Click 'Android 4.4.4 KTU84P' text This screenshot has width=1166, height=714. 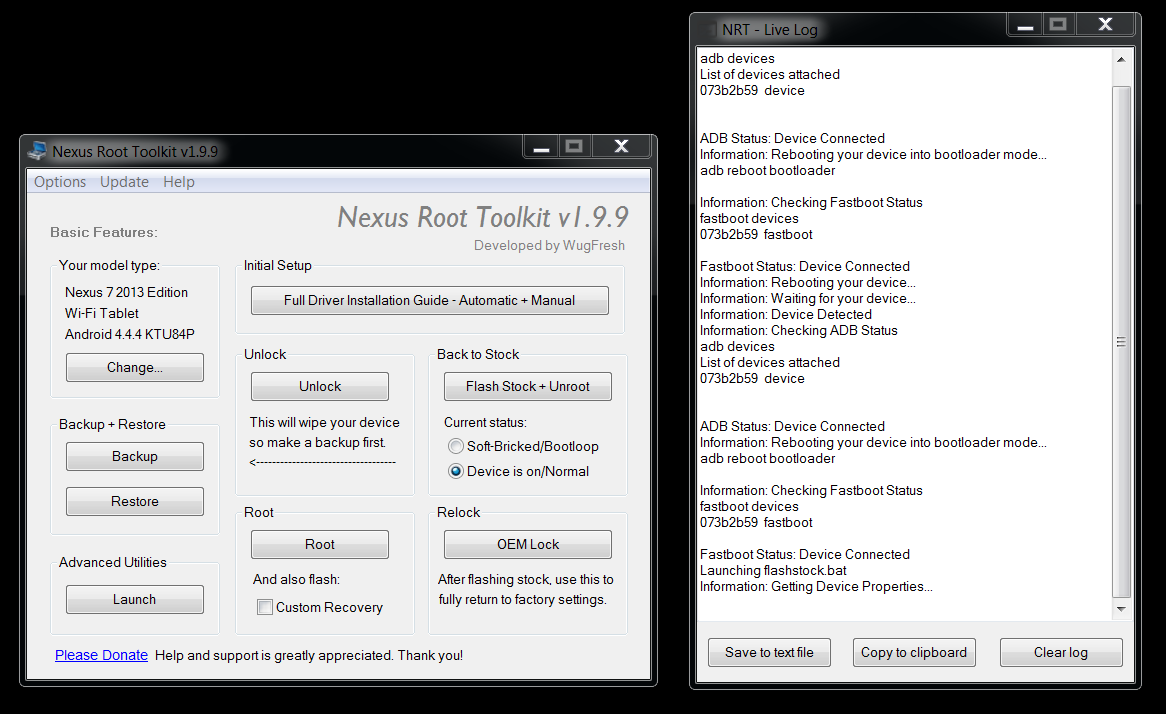pos(129,334)
